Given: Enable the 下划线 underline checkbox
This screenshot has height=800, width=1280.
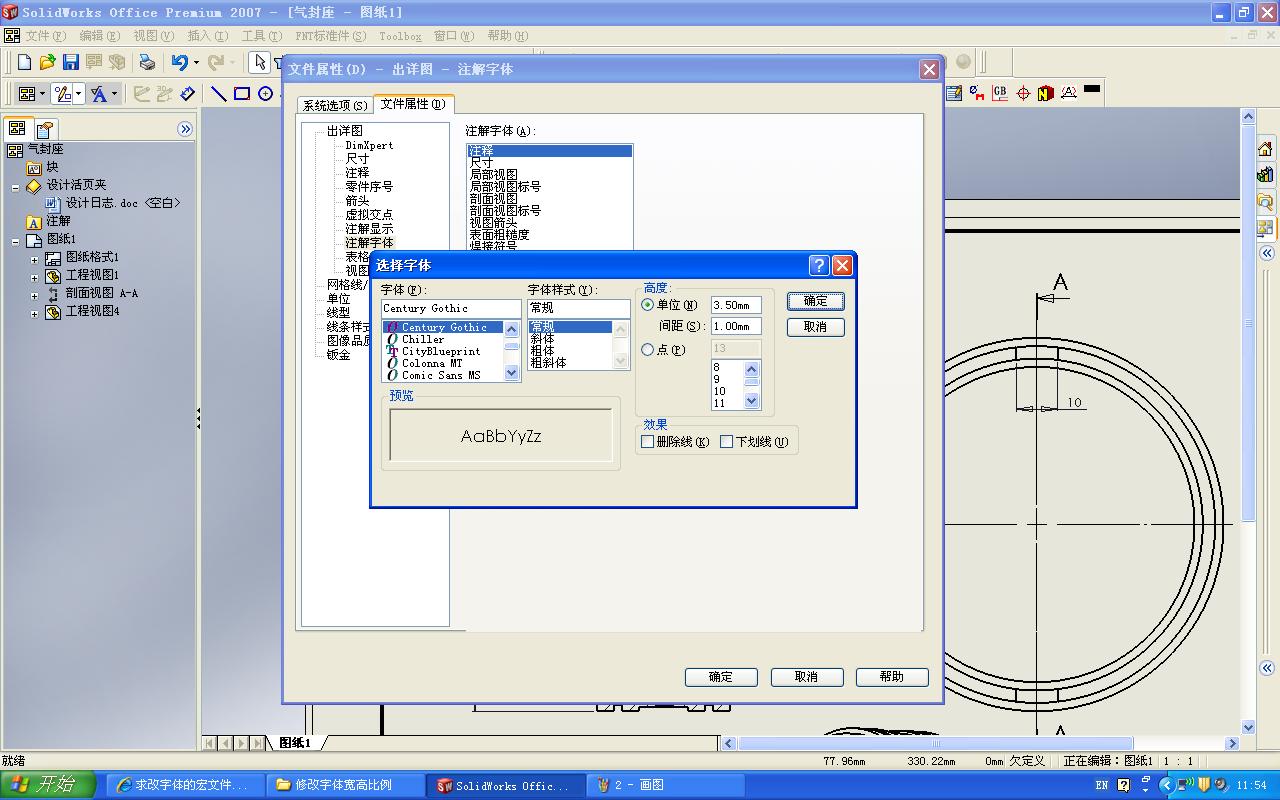Looking at the screenshot, I should pyautogui.click(x=727, y=441).
